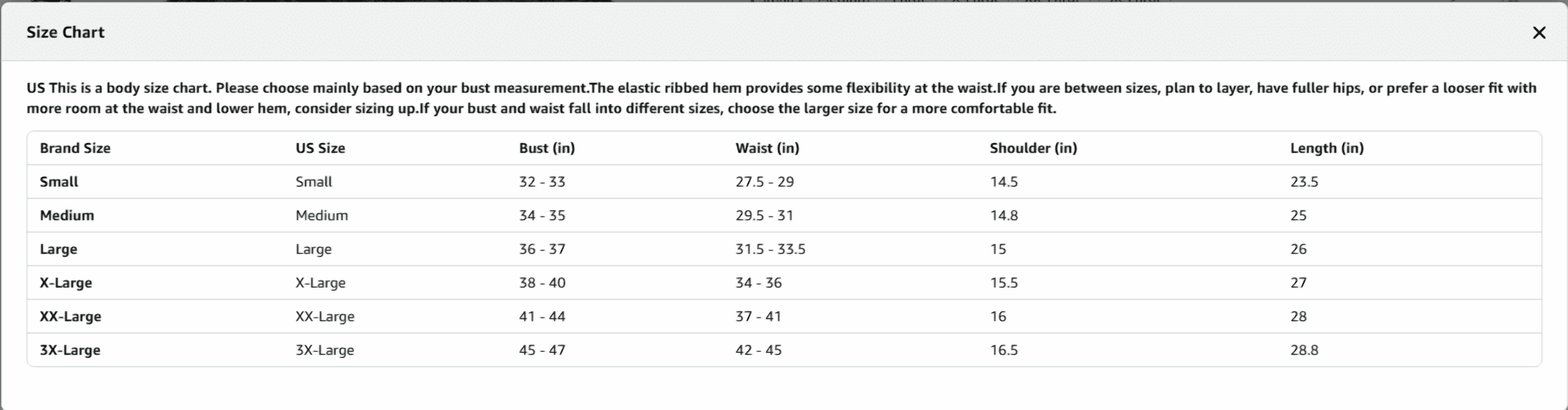This screenshot has height=410, width=1568.
Task: Click the US Size column header
Action: coord(320,148)
